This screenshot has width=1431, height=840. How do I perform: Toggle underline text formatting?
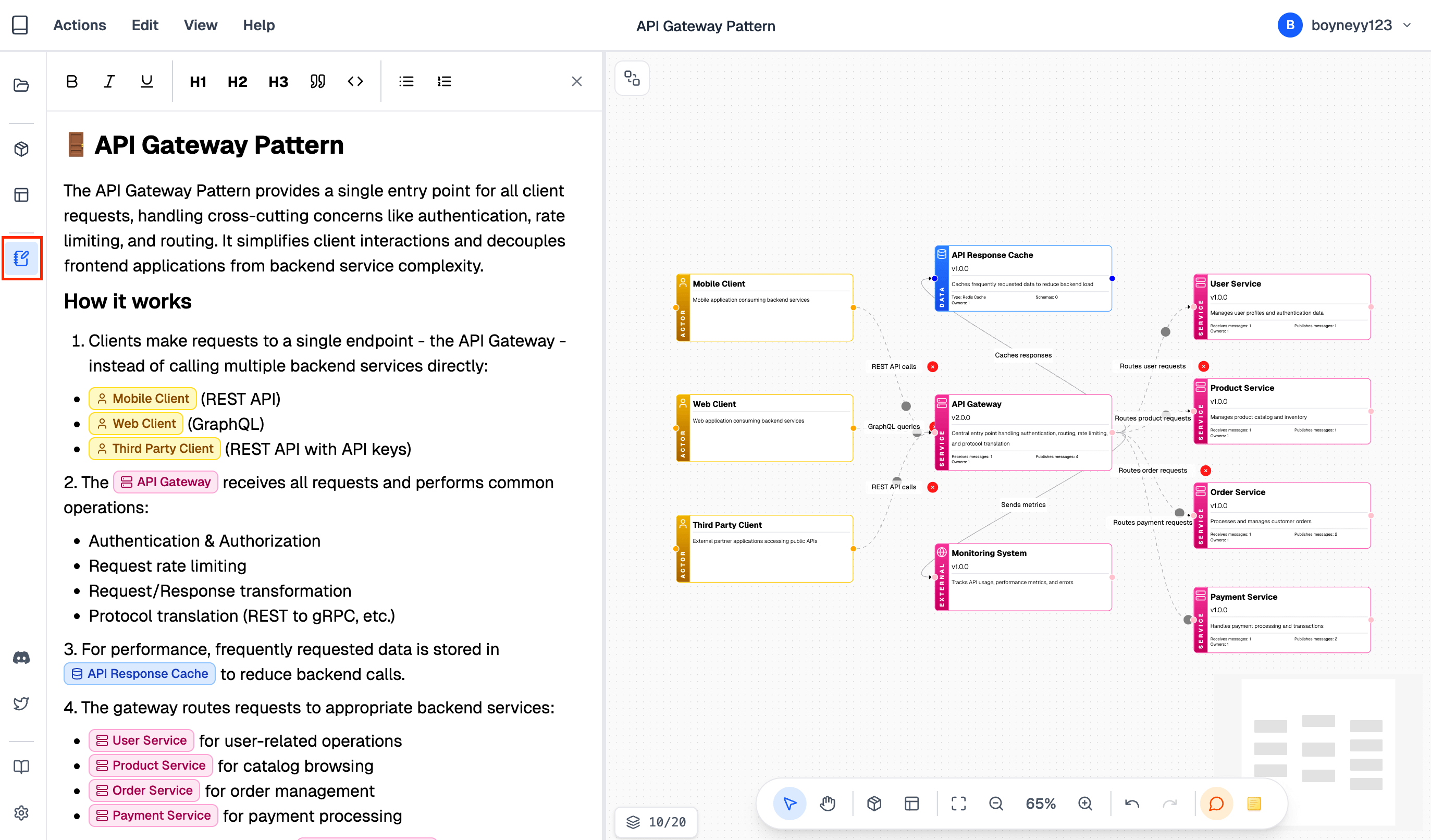click(146, 81)
